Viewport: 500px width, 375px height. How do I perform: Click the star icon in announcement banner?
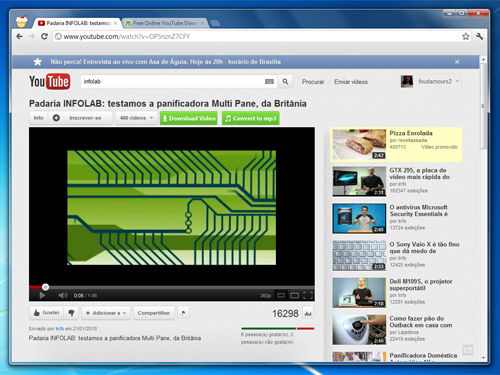click(37, 62)
